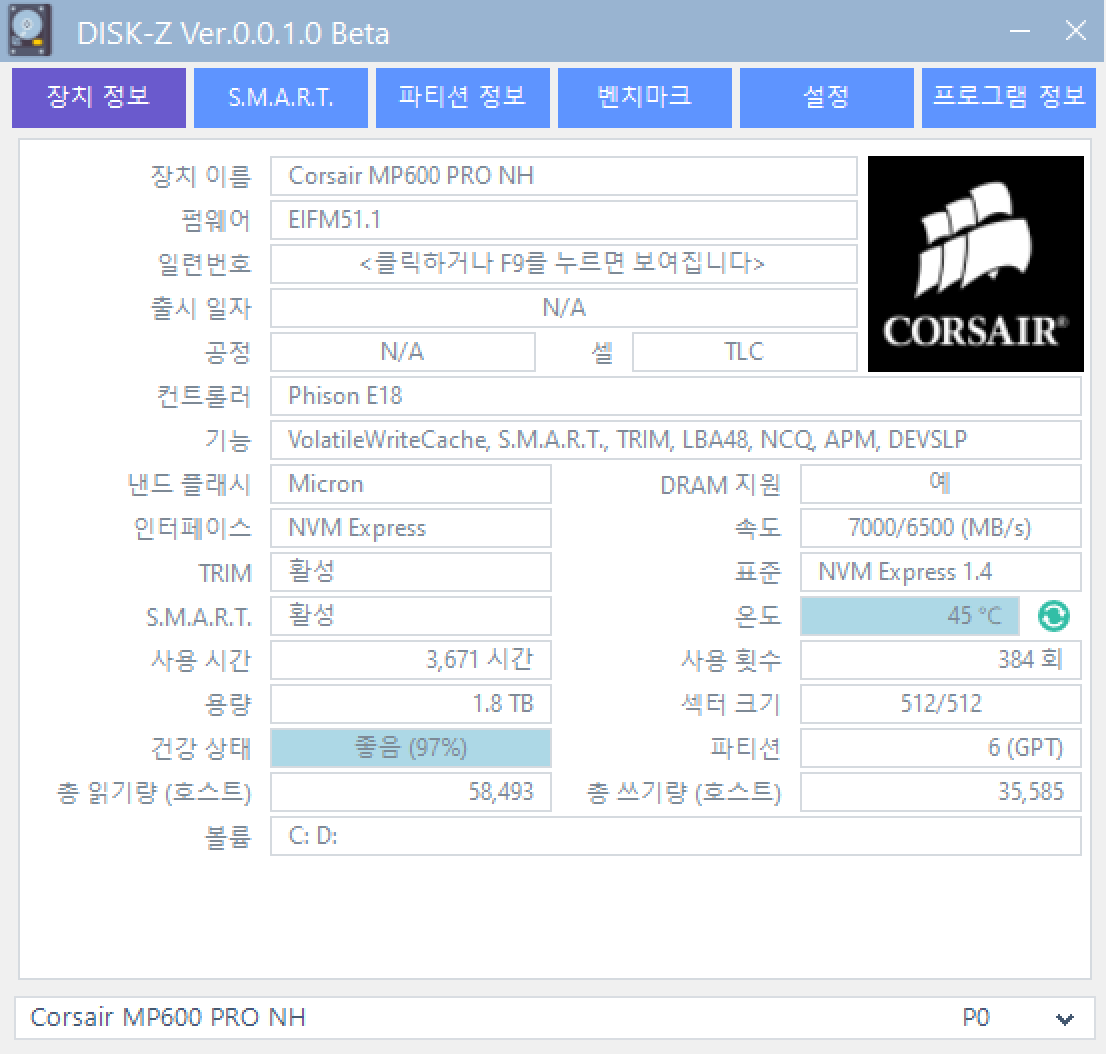Viewport: 1106px width, 1054px height.
Task: Go to the 벤치마크 tab
Action: coord(645,98)
